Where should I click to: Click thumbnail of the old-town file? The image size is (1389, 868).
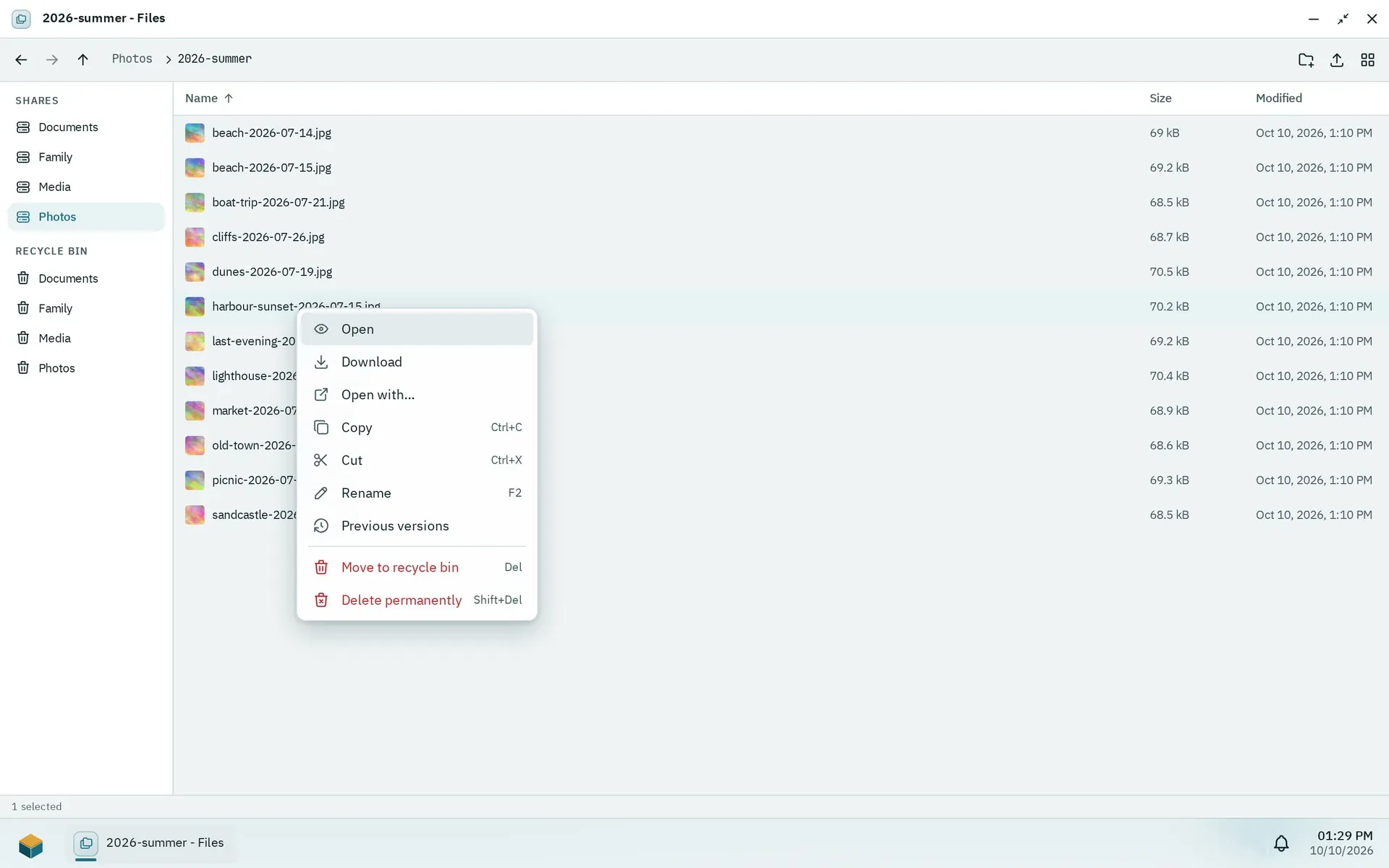coord(195,446)
